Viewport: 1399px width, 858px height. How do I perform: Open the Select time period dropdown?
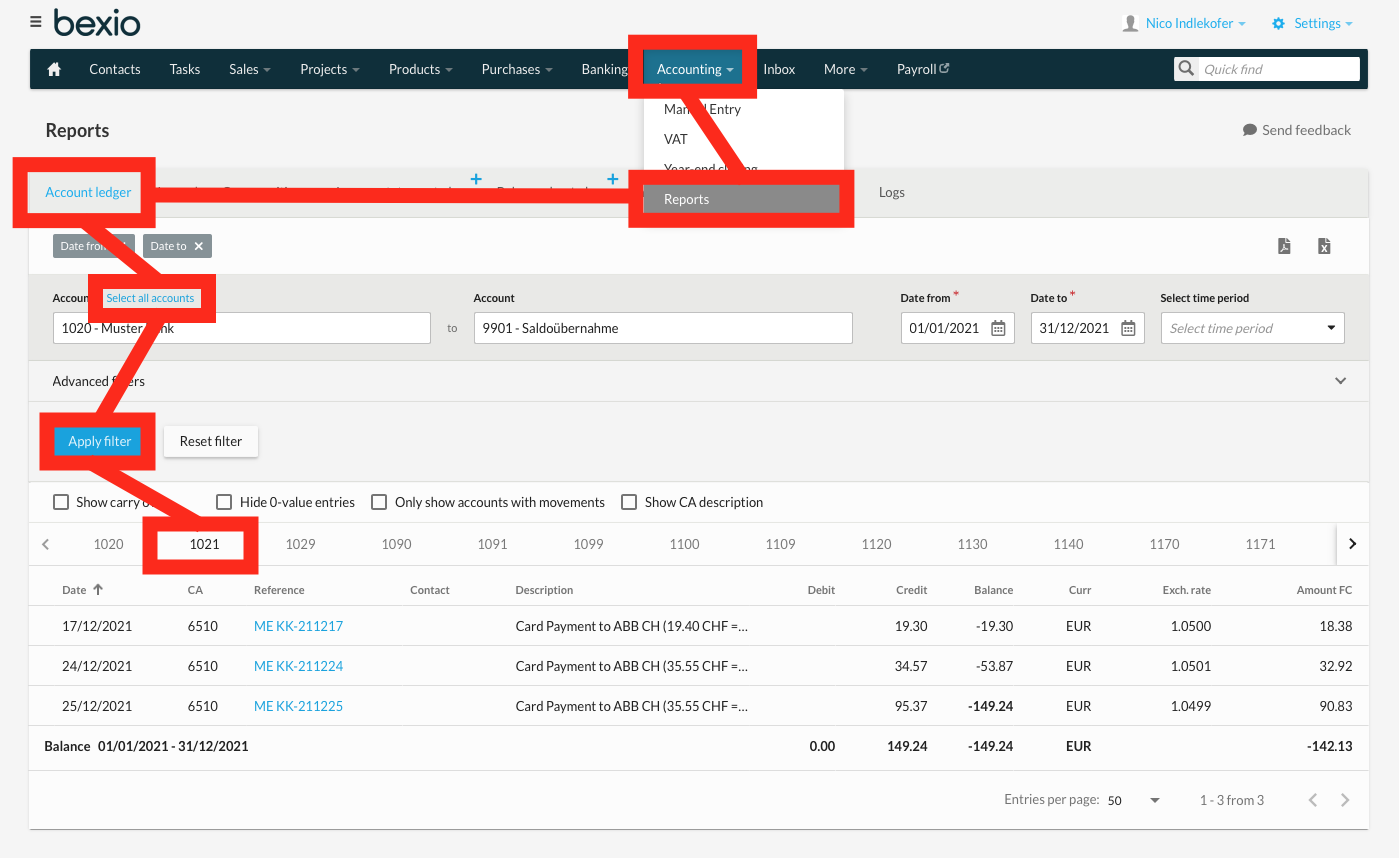tap(1252, 327)
